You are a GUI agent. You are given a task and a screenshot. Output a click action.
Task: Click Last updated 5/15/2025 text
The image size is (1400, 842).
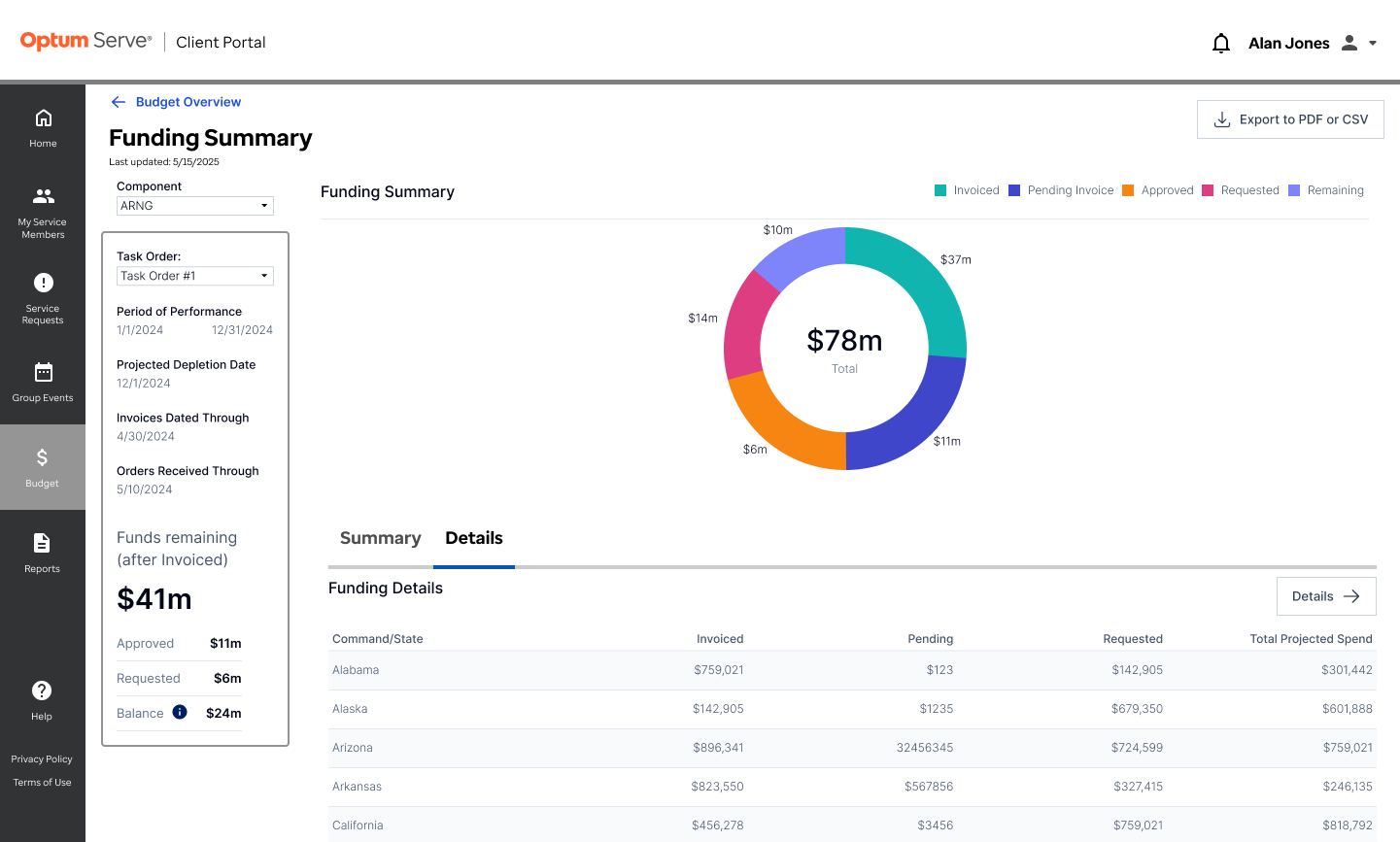tap(164, 162)
